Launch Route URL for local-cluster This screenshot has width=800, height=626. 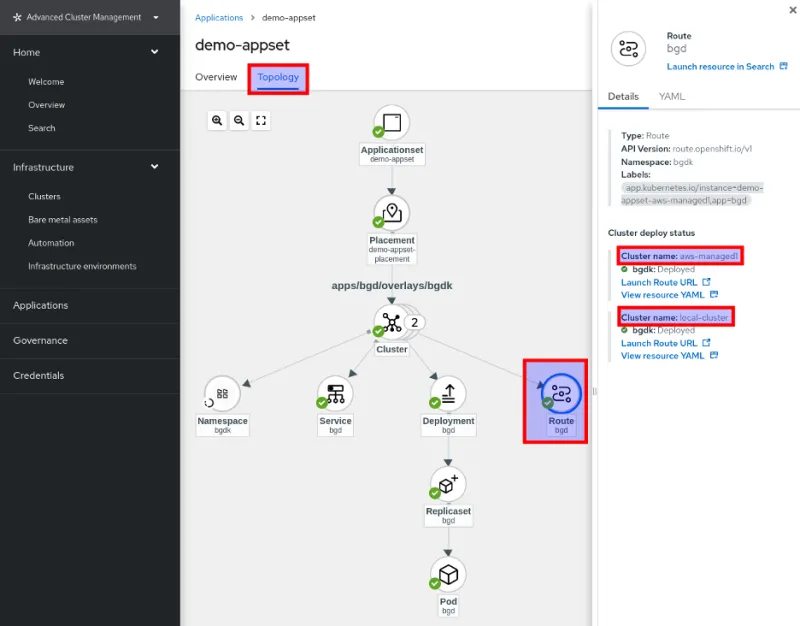659,343
